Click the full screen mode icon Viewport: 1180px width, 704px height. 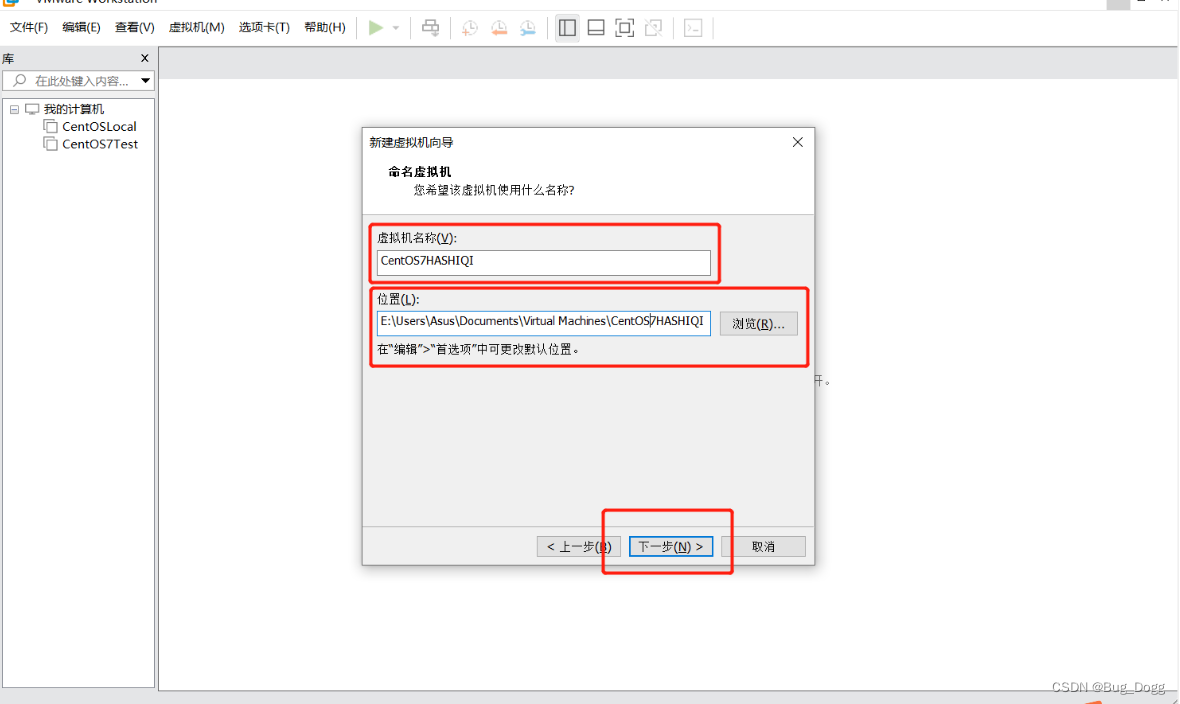click(x=625, y=28)
